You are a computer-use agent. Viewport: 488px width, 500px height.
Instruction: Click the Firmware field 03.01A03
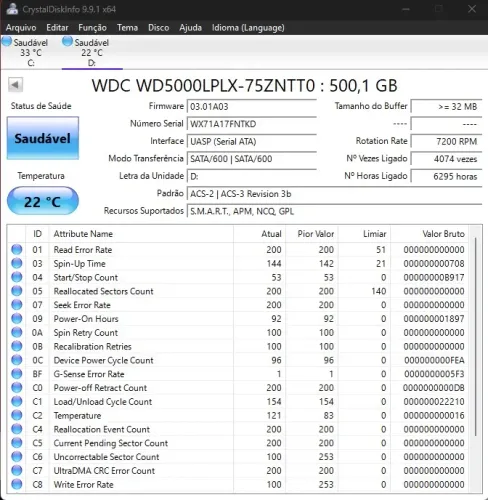tap(252, 107)
